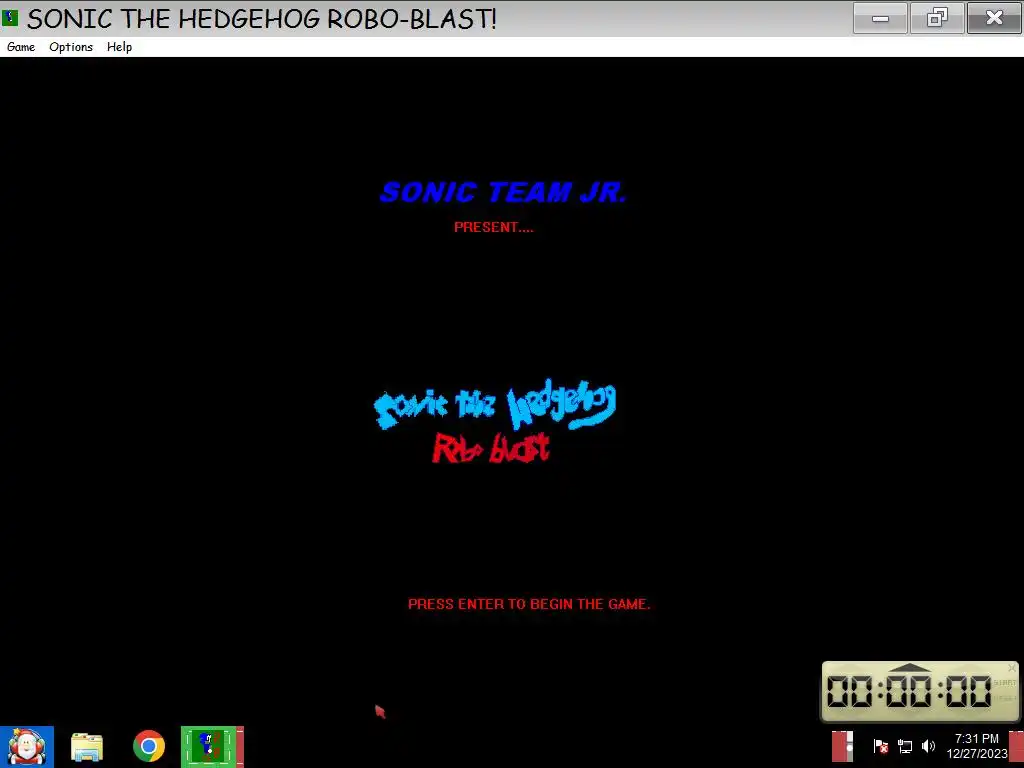Viewport: 1024px width, 768px height.
Task: Click the hours digits on the stopwatch
Action: pyautogui.click(x=850, y=691)
